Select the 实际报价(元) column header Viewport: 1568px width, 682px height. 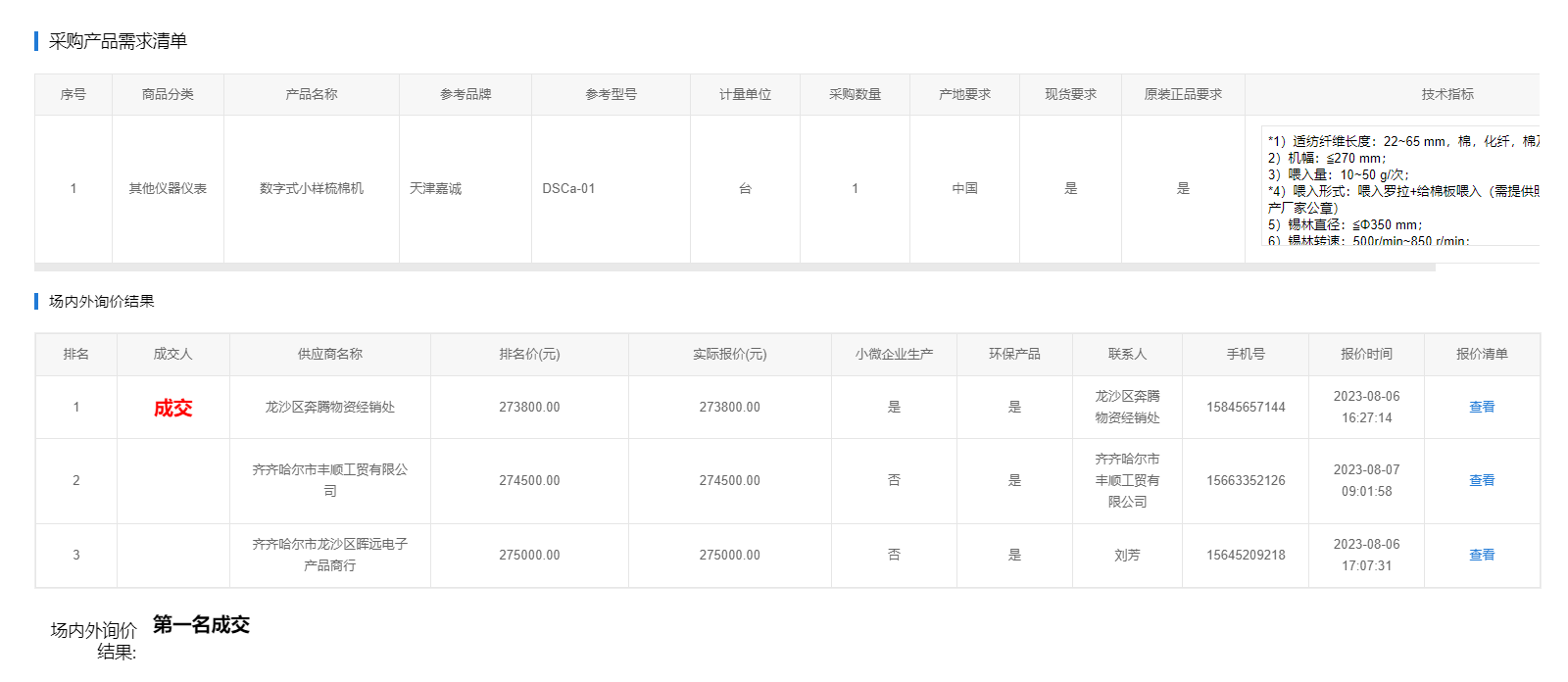tap(729, 354)
